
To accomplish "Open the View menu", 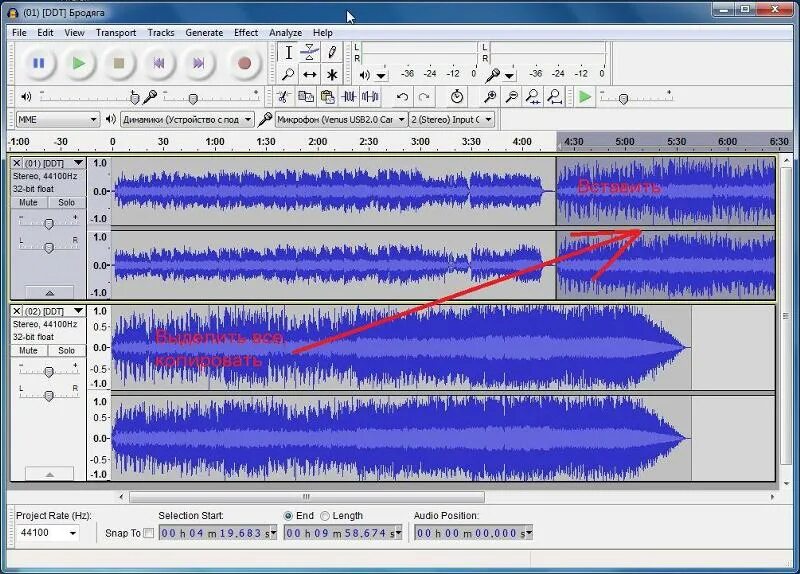I will 74,33.
